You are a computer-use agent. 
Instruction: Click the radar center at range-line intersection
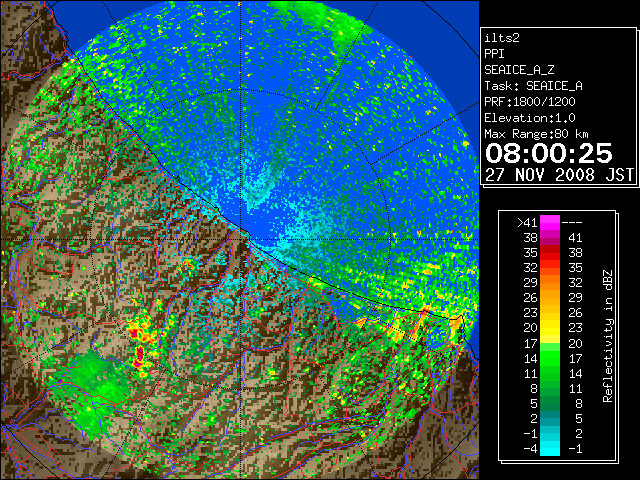pyautogui.click(x=241, y=239)
